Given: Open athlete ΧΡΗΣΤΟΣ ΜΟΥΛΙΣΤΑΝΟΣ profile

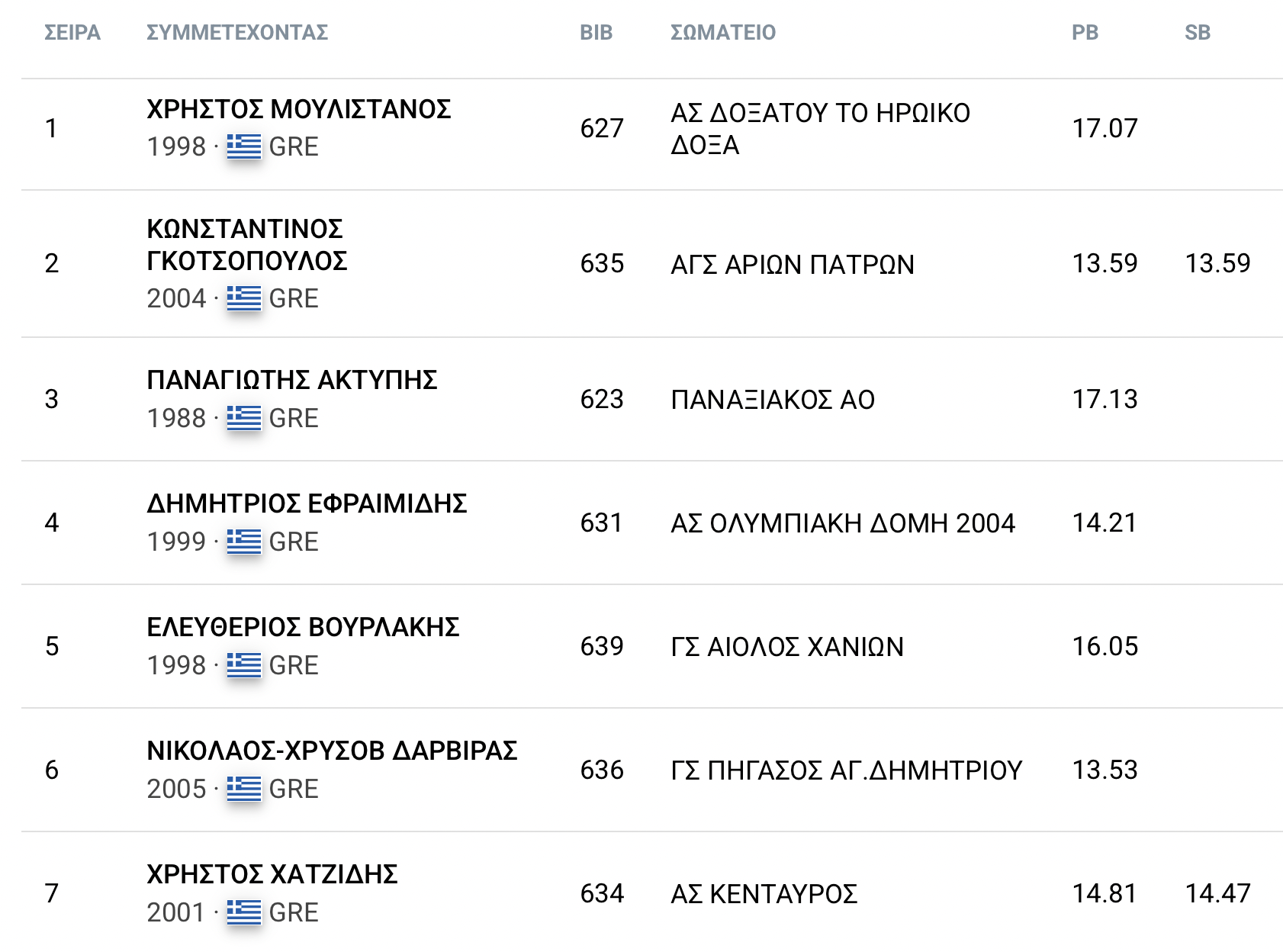Looking at the screenshot, I should [x=298, y=110].
